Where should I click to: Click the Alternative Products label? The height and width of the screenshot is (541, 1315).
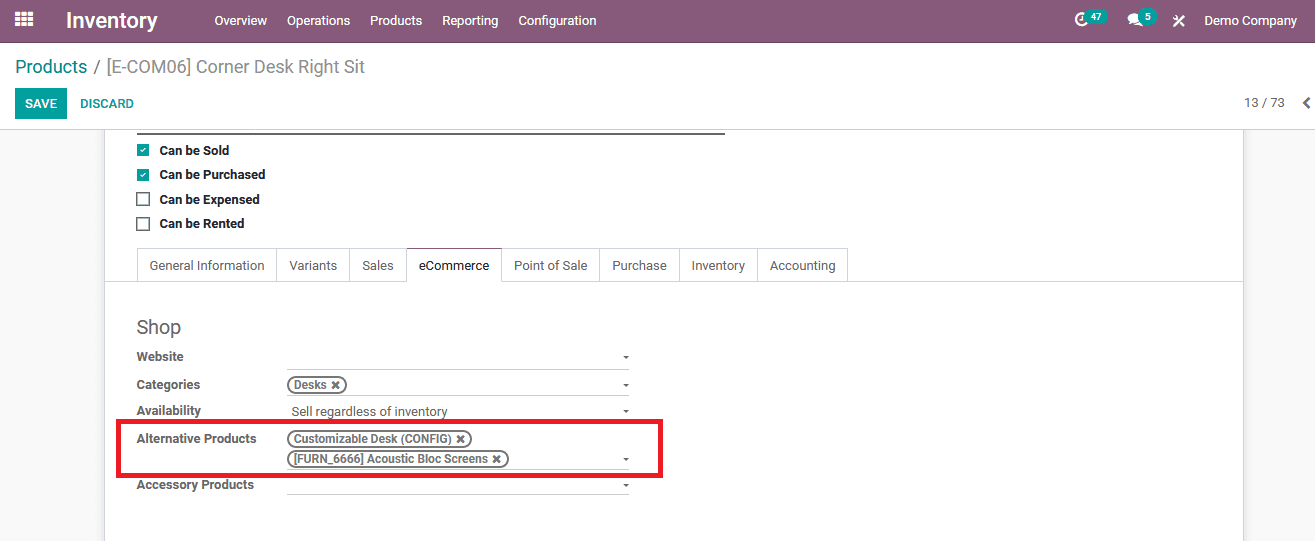(x=196, y=439)
